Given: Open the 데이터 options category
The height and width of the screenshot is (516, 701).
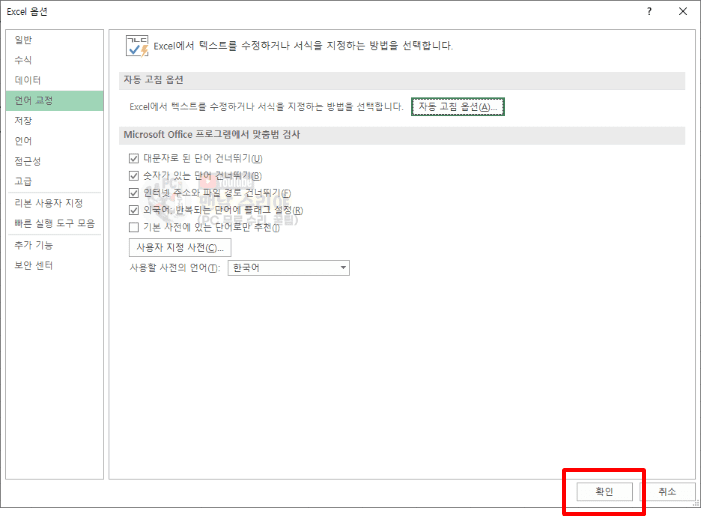Looking at the screenshot, I should point(27,80).
